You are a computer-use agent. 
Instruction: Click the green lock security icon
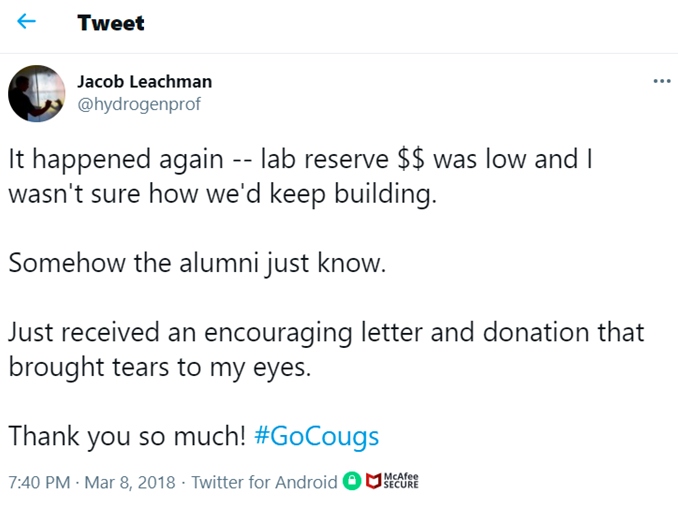click(x=351, y=482)
